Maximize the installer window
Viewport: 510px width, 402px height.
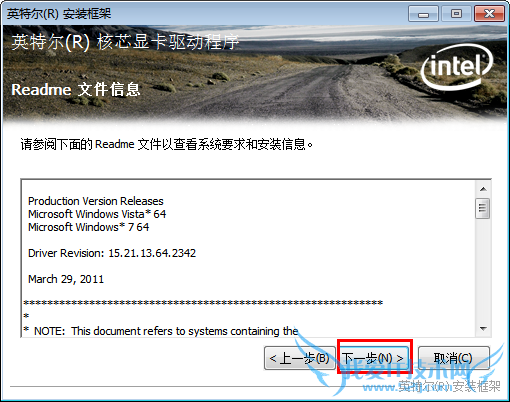456,14
